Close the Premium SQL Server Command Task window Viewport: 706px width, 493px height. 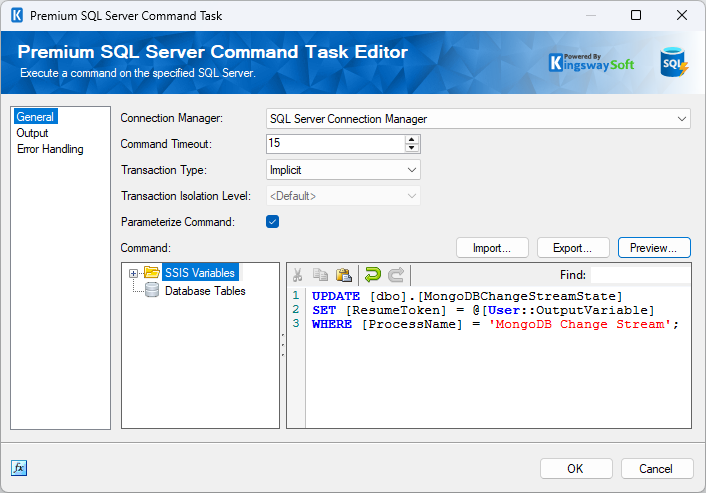682,15
